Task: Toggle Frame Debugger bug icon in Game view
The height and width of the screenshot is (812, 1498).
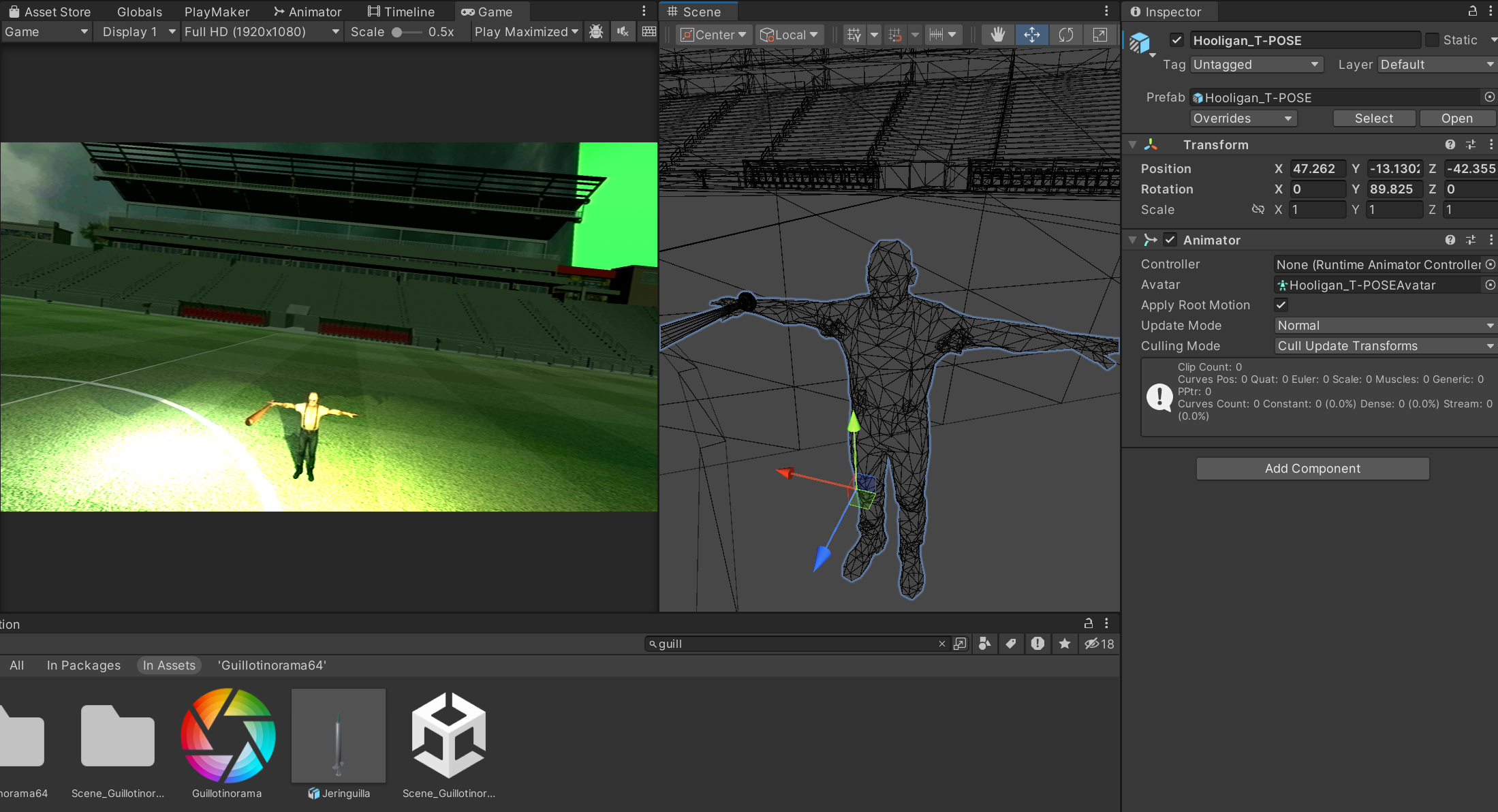Action: point(596,32)
